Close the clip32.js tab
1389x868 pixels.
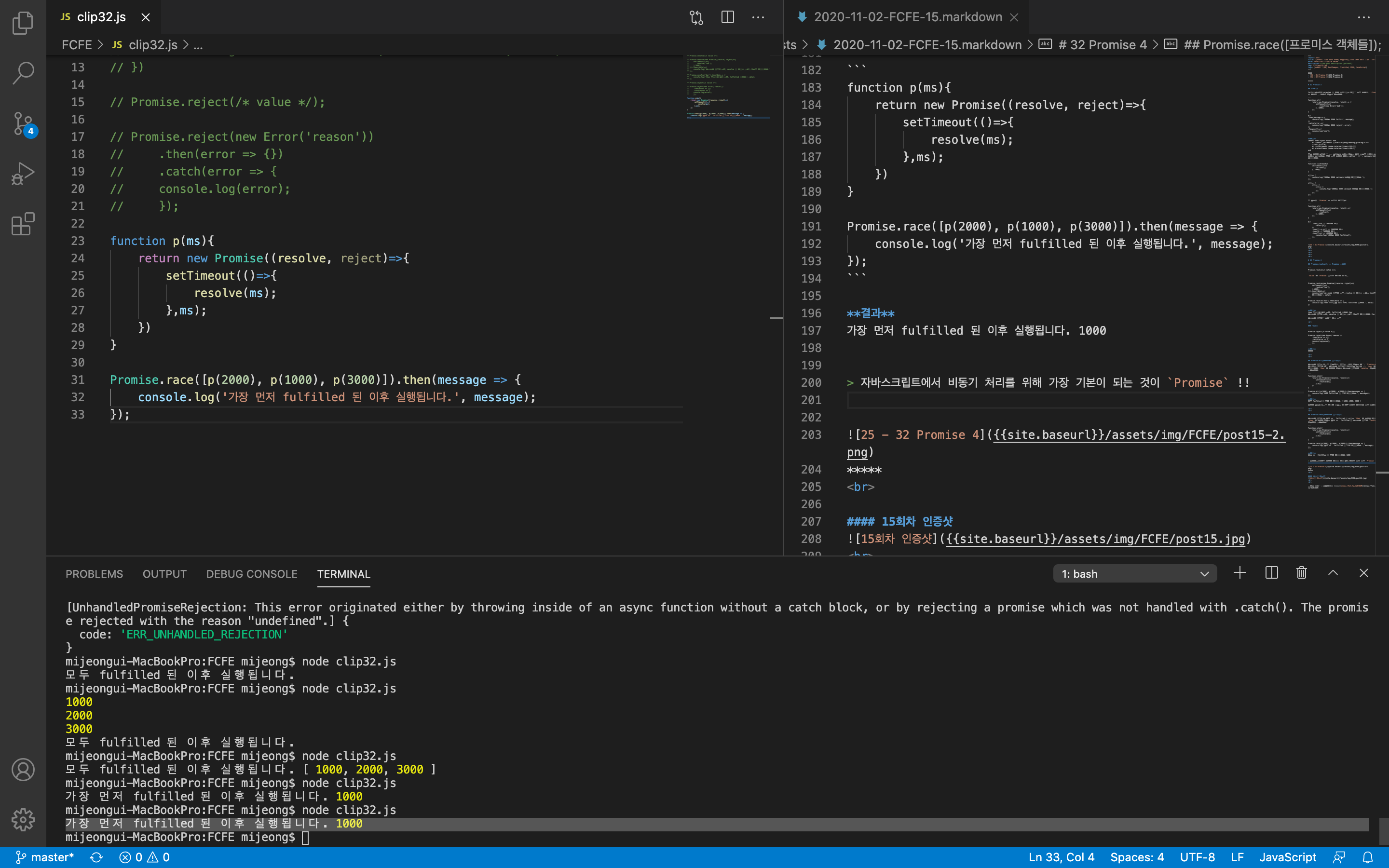(x=146, y=17)
